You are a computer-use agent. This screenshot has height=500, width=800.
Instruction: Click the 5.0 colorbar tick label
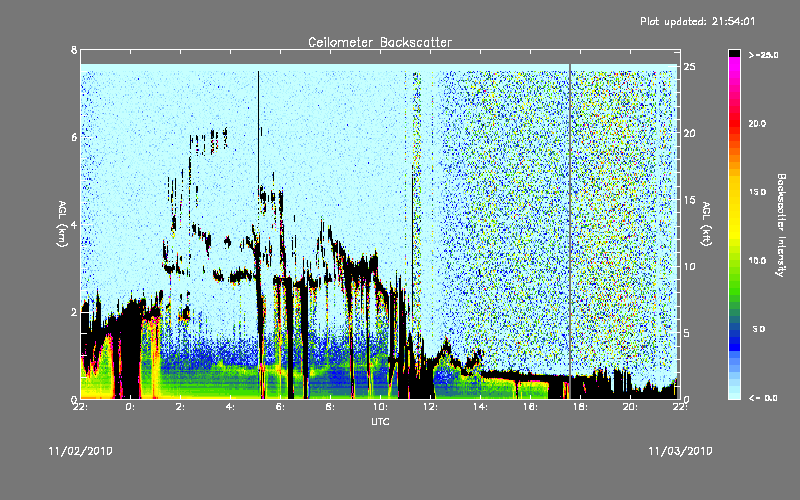tap(759, 330)
